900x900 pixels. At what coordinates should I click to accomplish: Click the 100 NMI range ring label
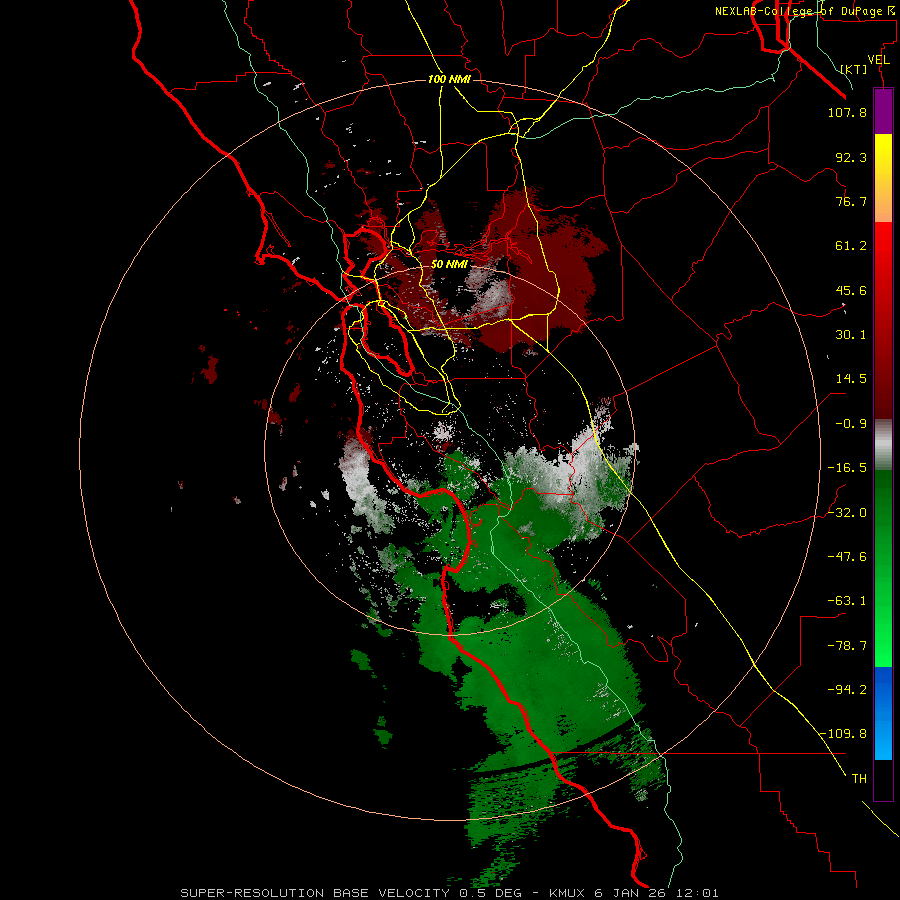(449, 79)
